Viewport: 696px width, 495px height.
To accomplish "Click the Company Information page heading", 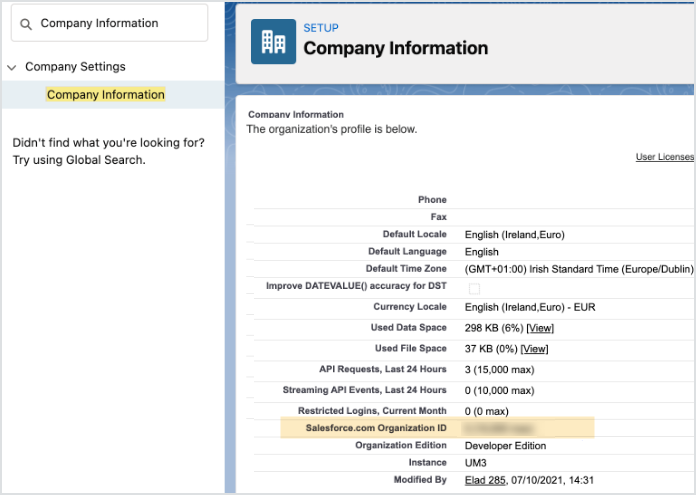I will click(396, 48).
